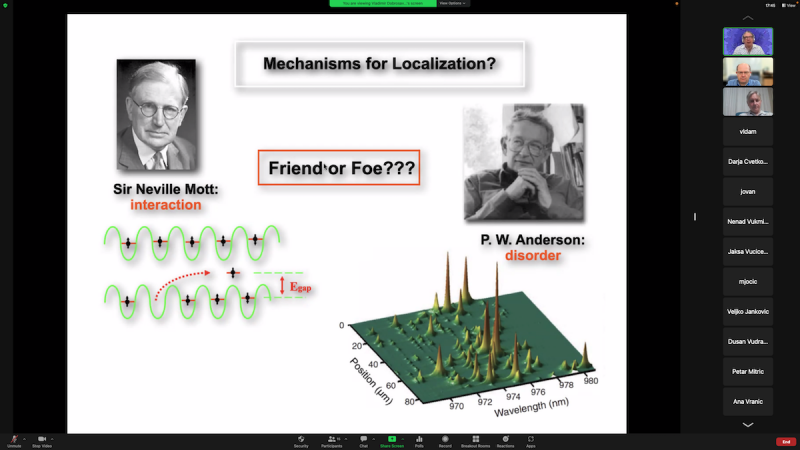The height and width of the screenshot is (450, 800).
Task: Click the red End meeting button
Action: [x=785, y=441]
